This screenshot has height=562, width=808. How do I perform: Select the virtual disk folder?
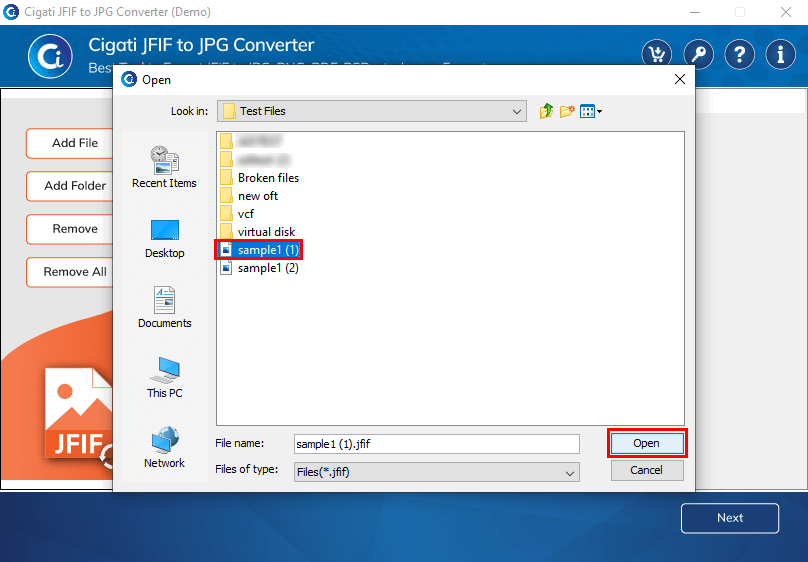[258, 232]
